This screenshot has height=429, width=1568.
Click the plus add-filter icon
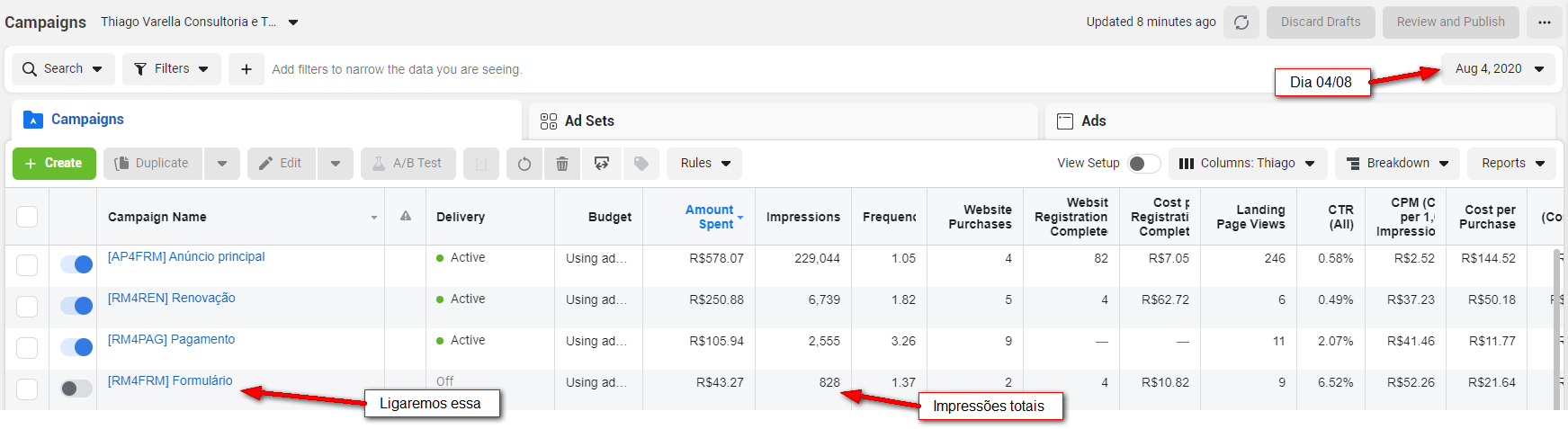click(x=246, y=69)
